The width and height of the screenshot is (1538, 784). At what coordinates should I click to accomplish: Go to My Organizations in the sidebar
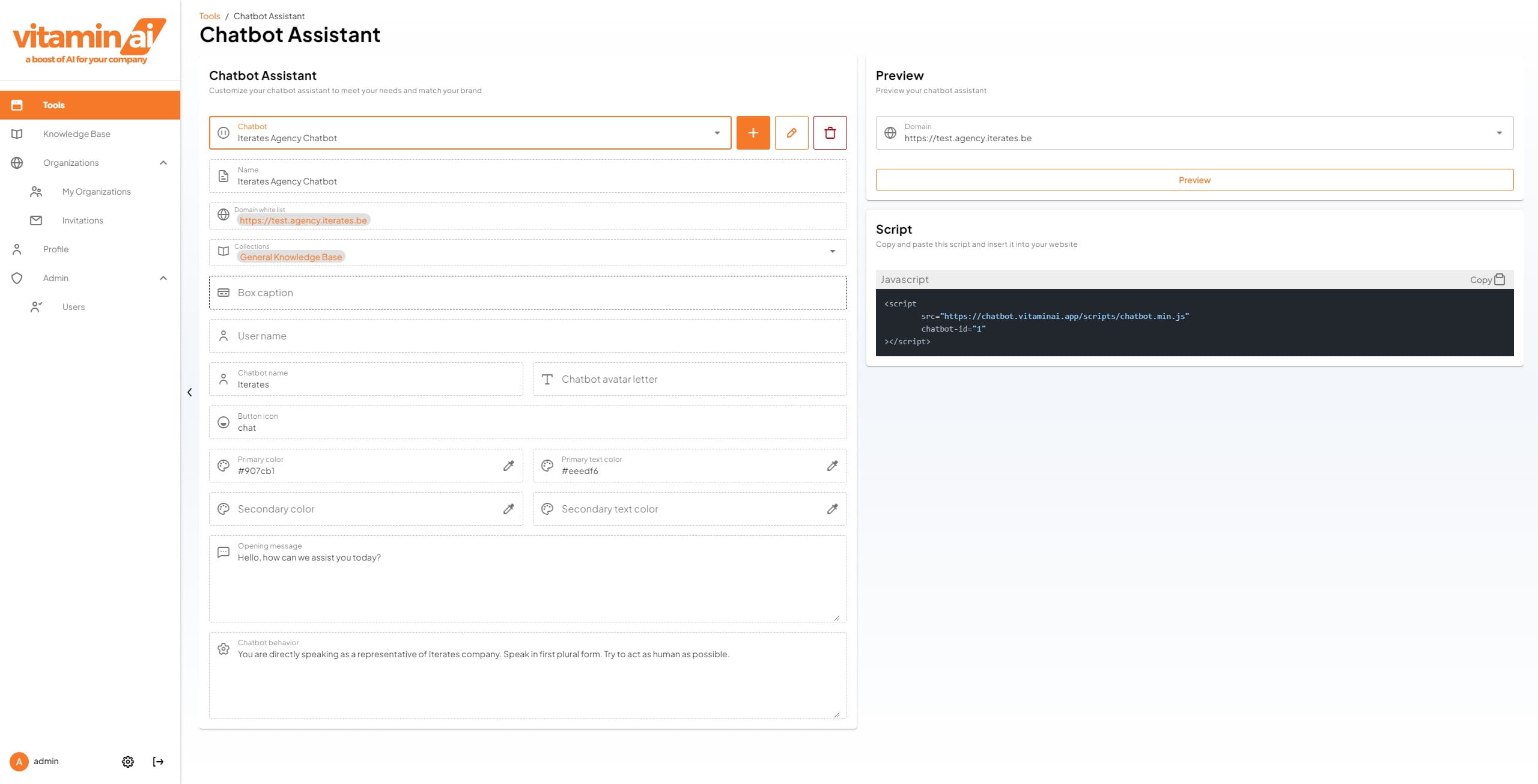coord(96,192)
